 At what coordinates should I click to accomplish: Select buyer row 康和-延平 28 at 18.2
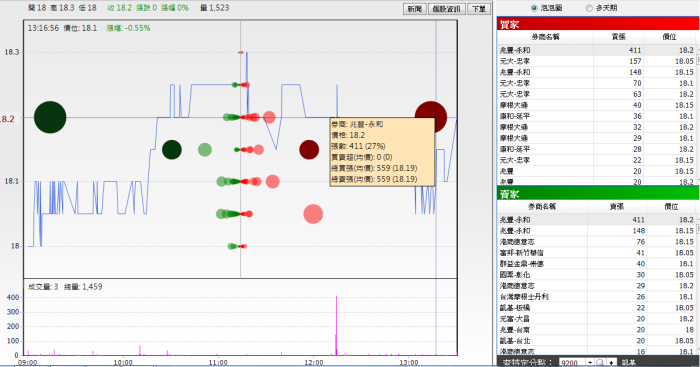596,149
